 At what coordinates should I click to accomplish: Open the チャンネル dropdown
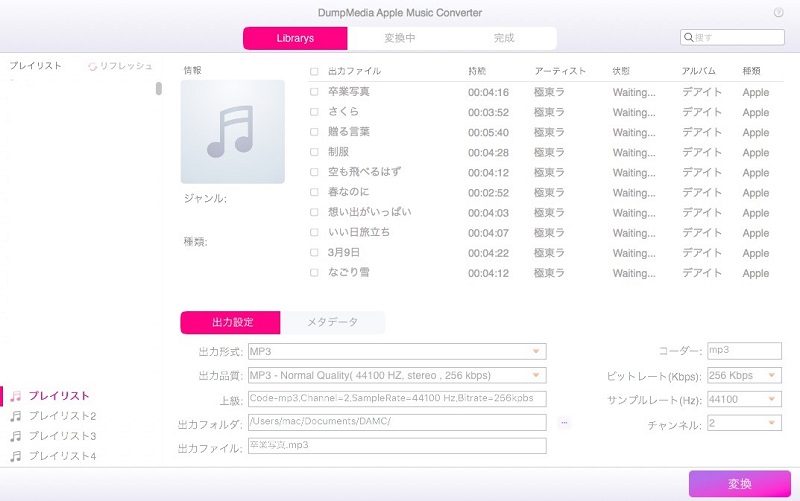pos(744,423)
